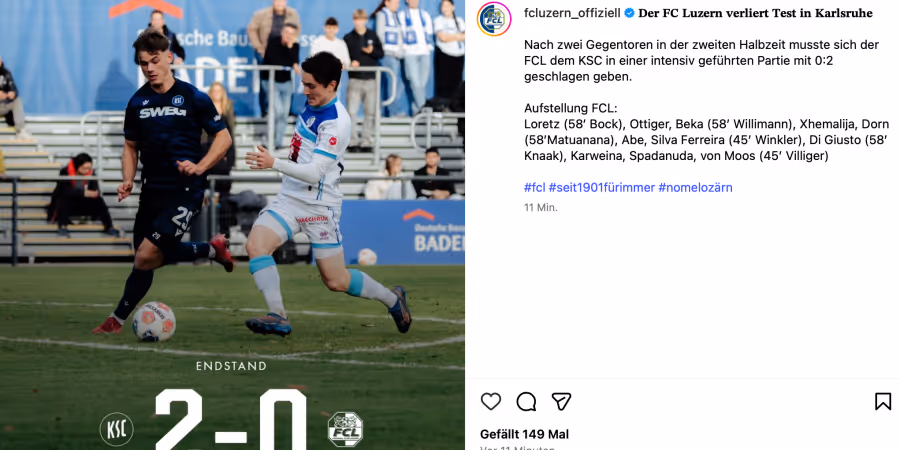Open the #fcl hashtag

pyautogui.click(x=534, y=188)
